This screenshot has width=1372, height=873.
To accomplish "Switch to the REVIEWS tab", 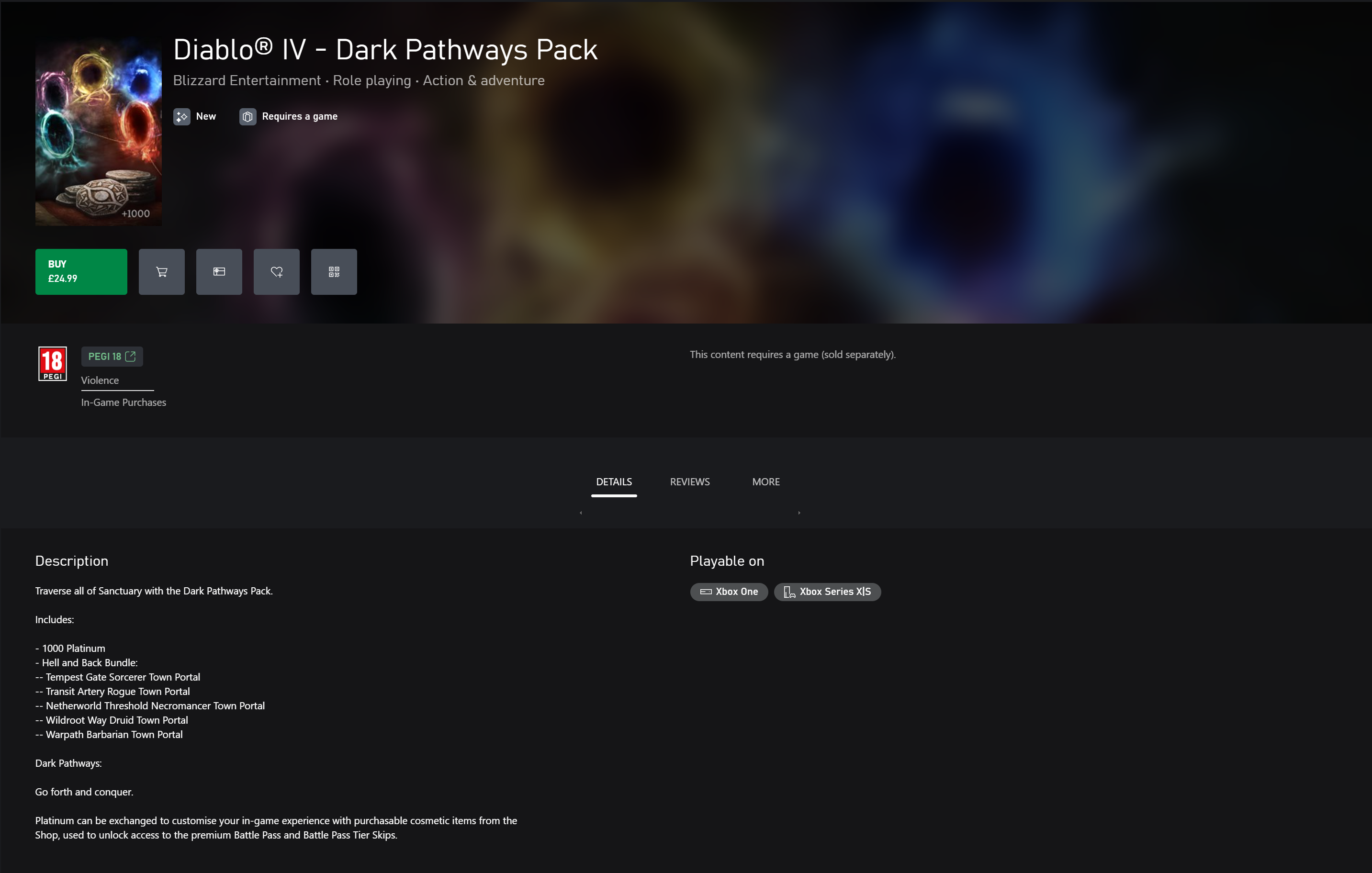I will [689, 482].
